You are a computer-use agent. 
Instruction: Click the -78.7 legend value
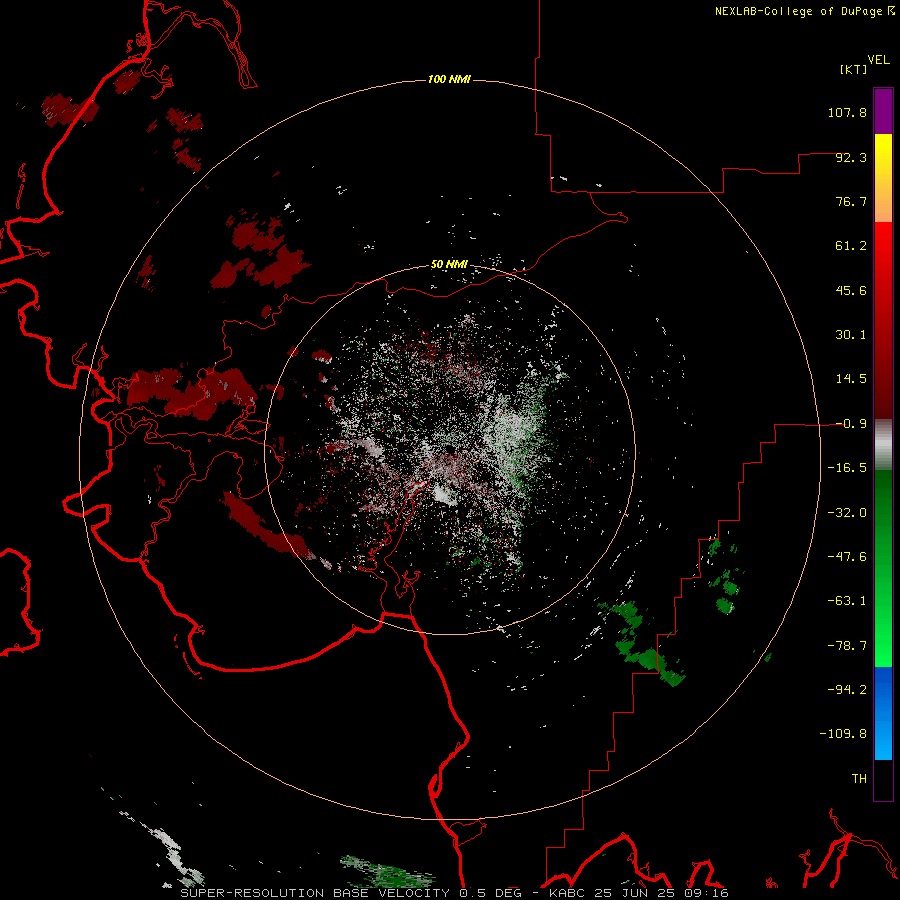[847, 646]
